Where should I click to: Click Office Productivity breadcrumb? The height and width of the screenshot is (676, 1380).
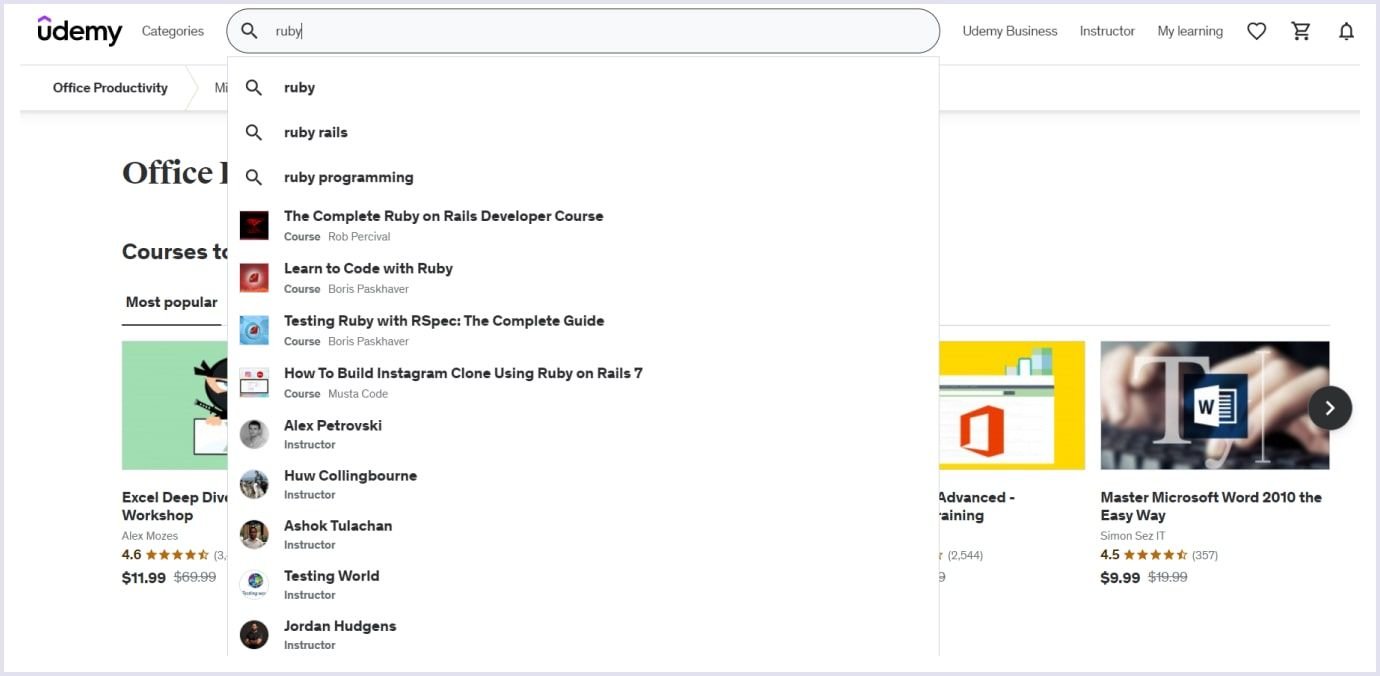pos(110,88)
